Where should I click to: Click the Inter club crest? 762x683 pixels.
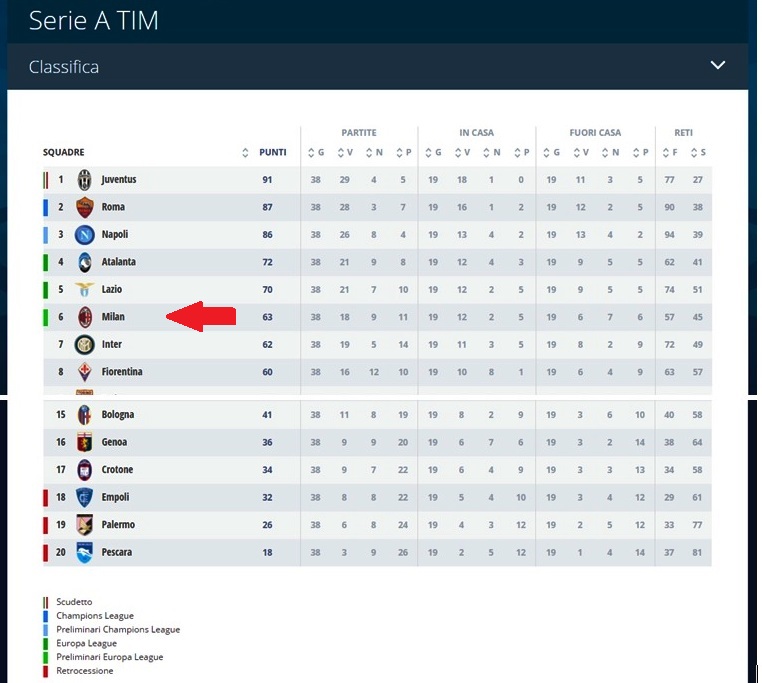pyautogui.click(x=85, y=345)
